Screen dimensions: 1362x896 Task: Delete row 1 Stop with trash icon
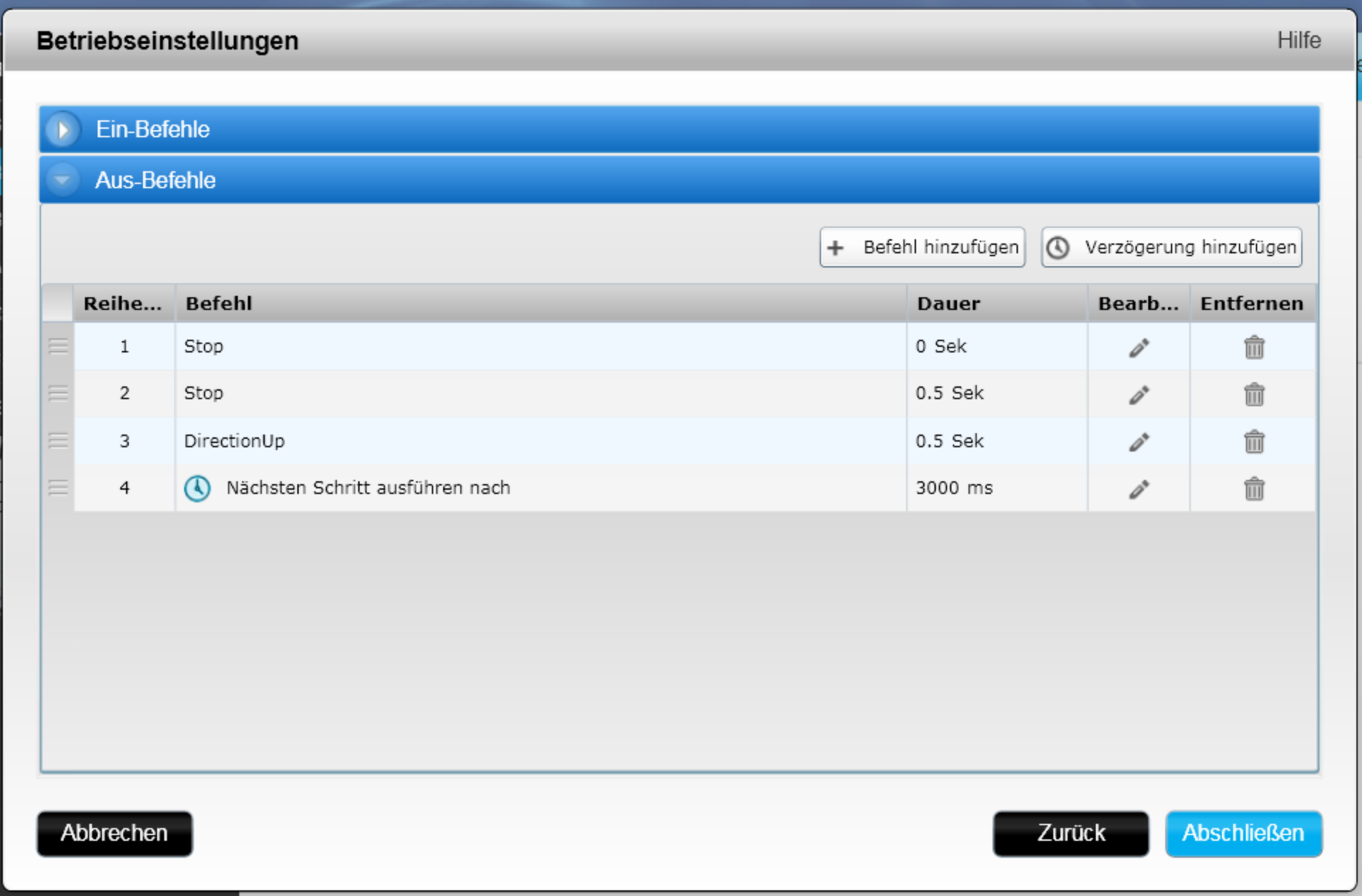pos(1254,348)
